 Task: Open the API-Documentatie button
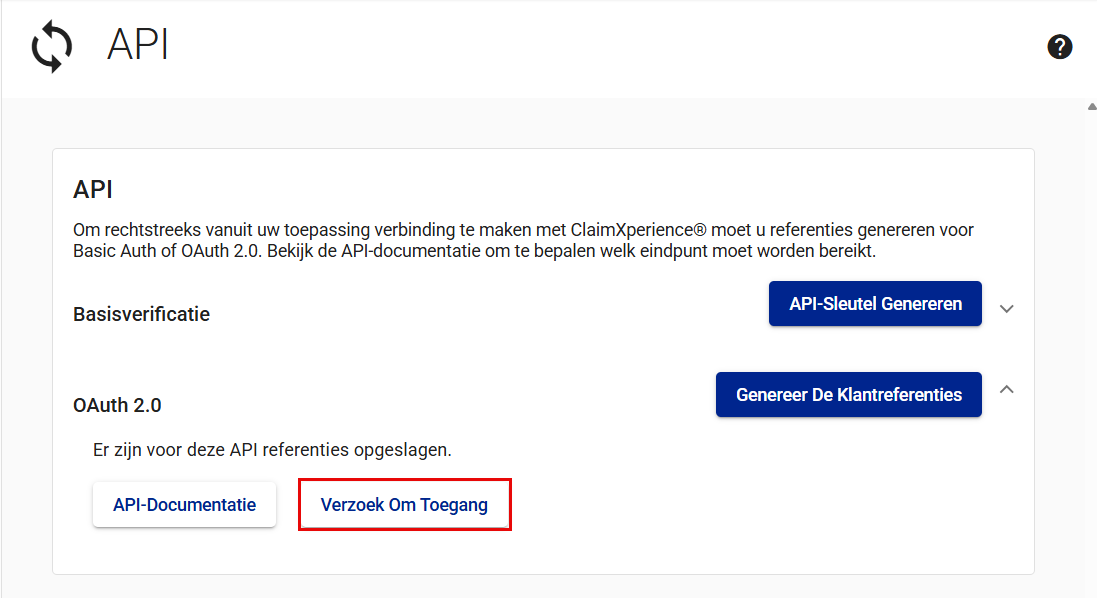pyautogui.click(x=184, y=505)
